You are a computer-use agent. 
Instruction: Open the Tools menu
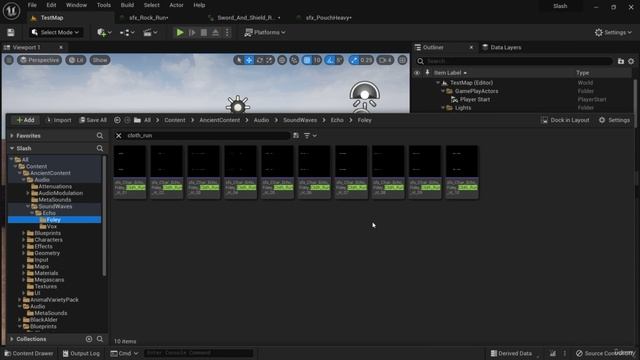click(104, 5)
